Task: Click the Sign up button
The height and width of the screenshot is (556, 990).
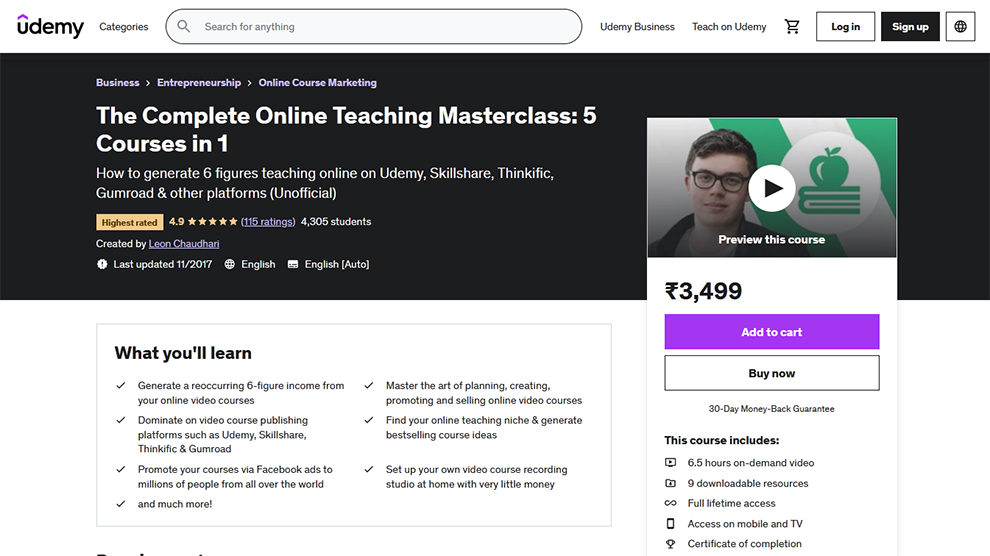Action: 910,27
